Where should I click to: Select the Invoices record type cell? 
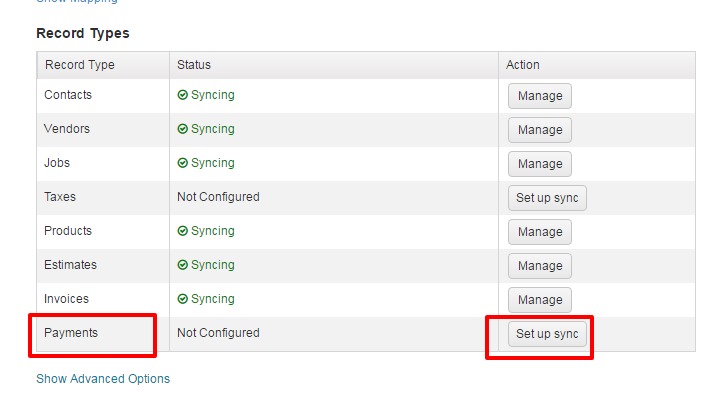[x=103, y=299]
